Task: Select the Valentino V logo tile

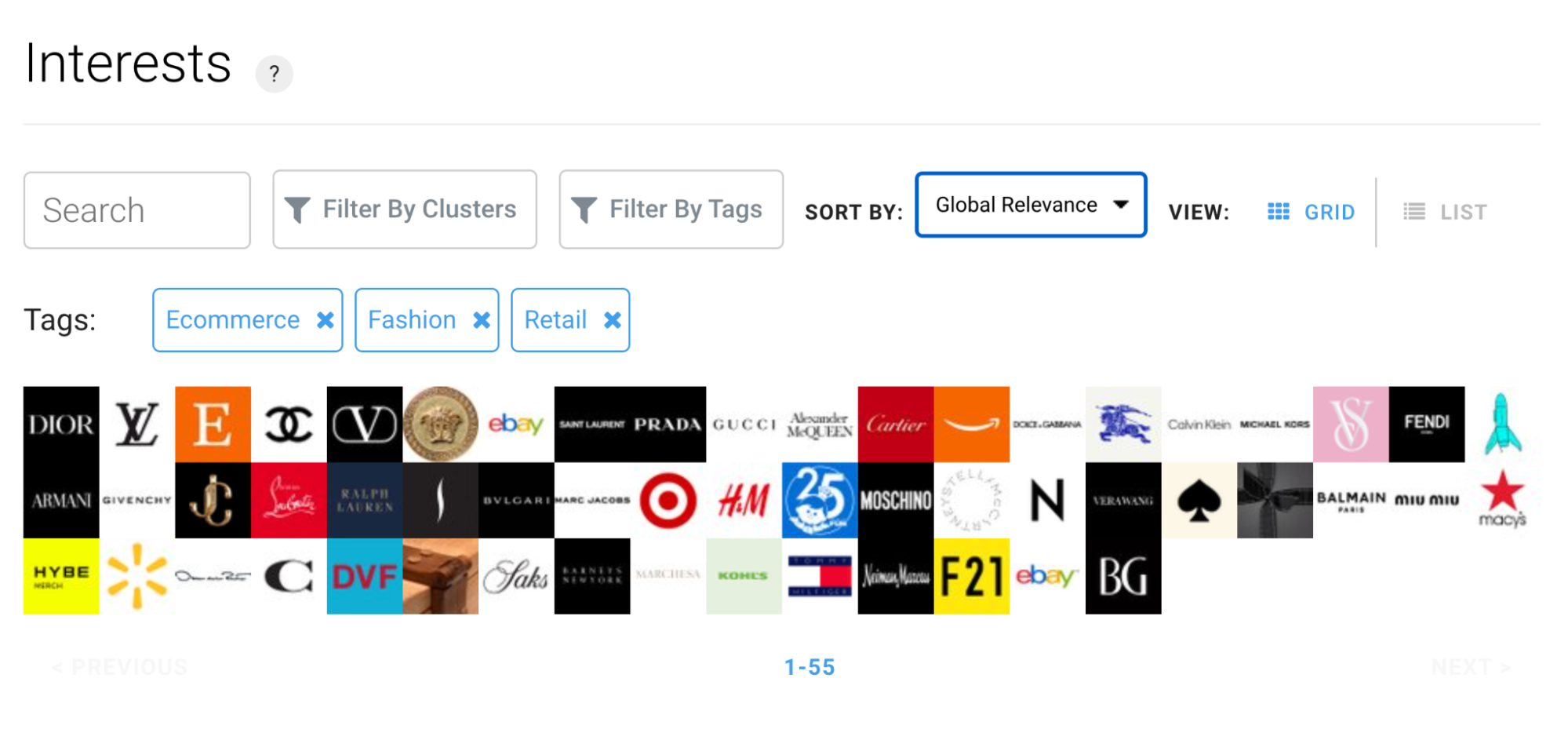Action: click(x=365, y=424)
